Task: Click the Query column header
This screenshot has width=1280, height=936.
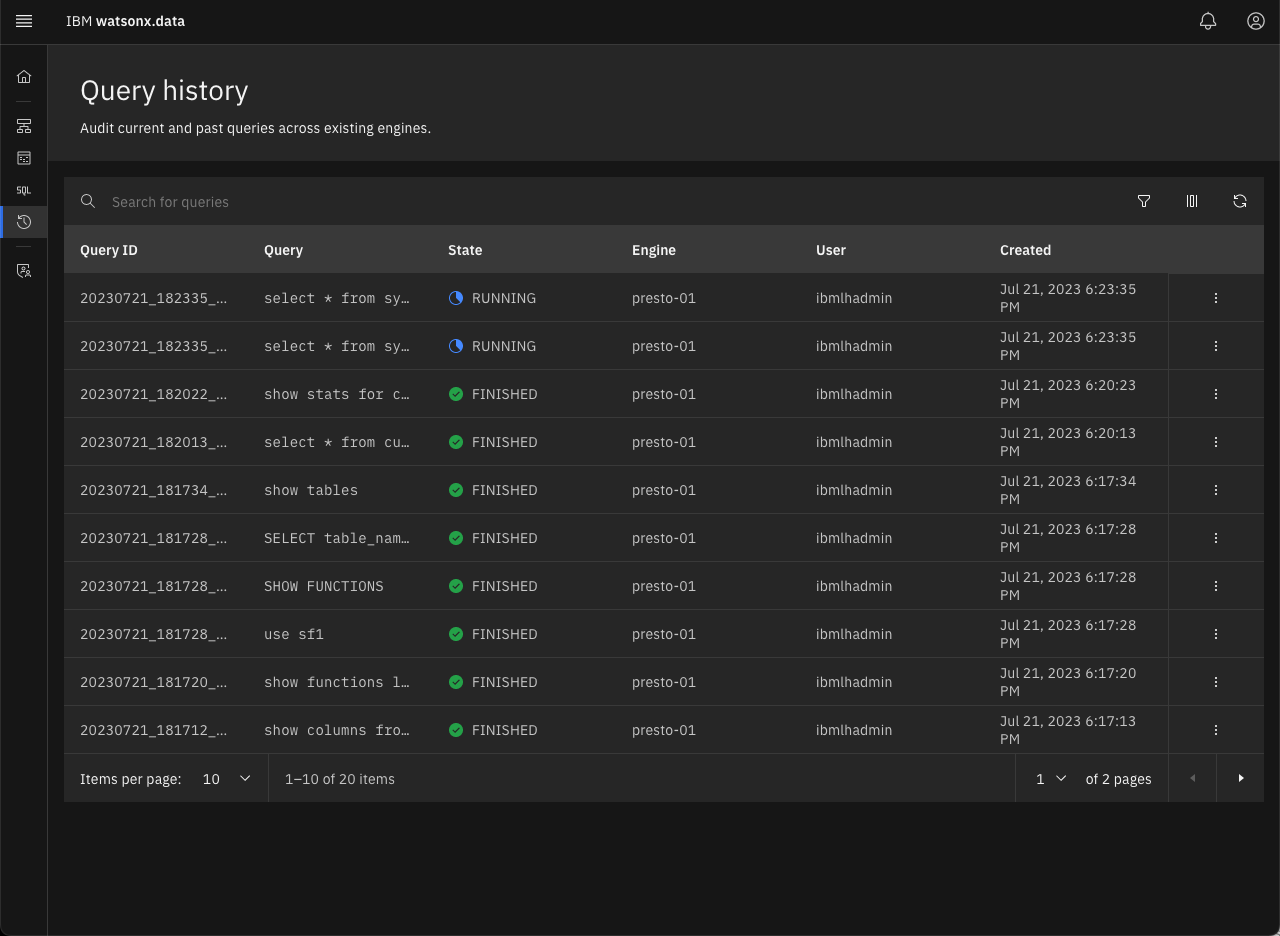Action: (283, 250)
